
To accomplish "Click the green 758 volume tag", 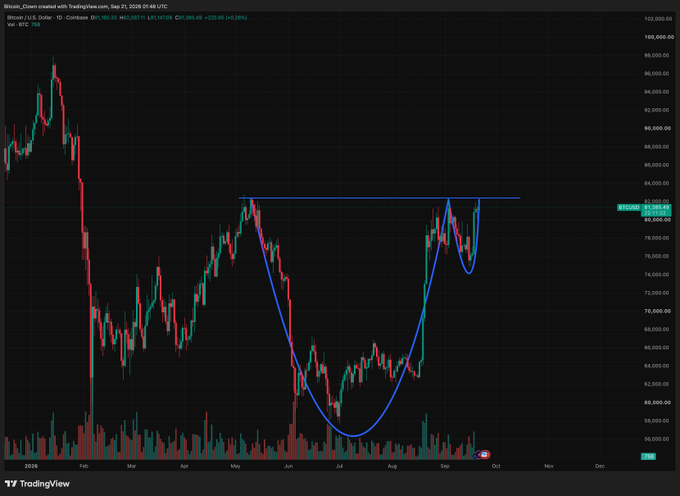I will tap(649, 456).
